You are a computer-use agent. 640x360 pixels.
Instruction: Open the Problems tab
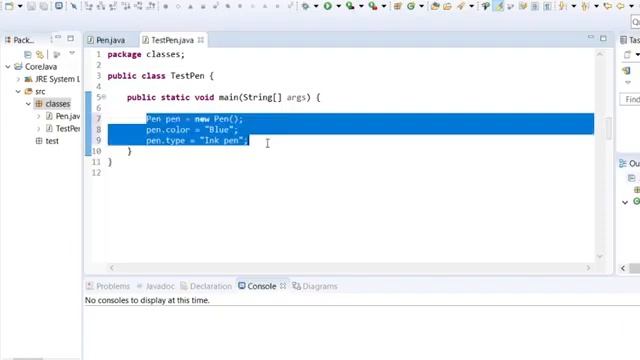pos(108,286)
